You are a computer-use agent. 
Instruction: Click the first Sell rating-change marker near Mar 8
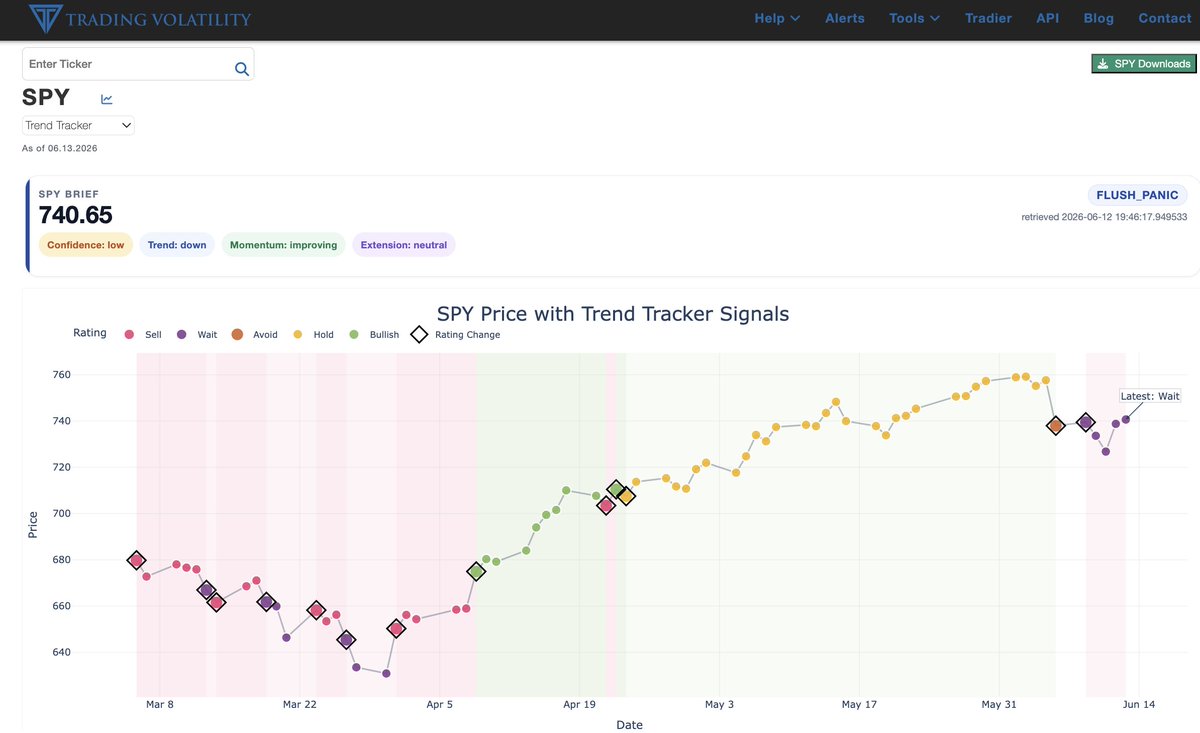point(137,561)
